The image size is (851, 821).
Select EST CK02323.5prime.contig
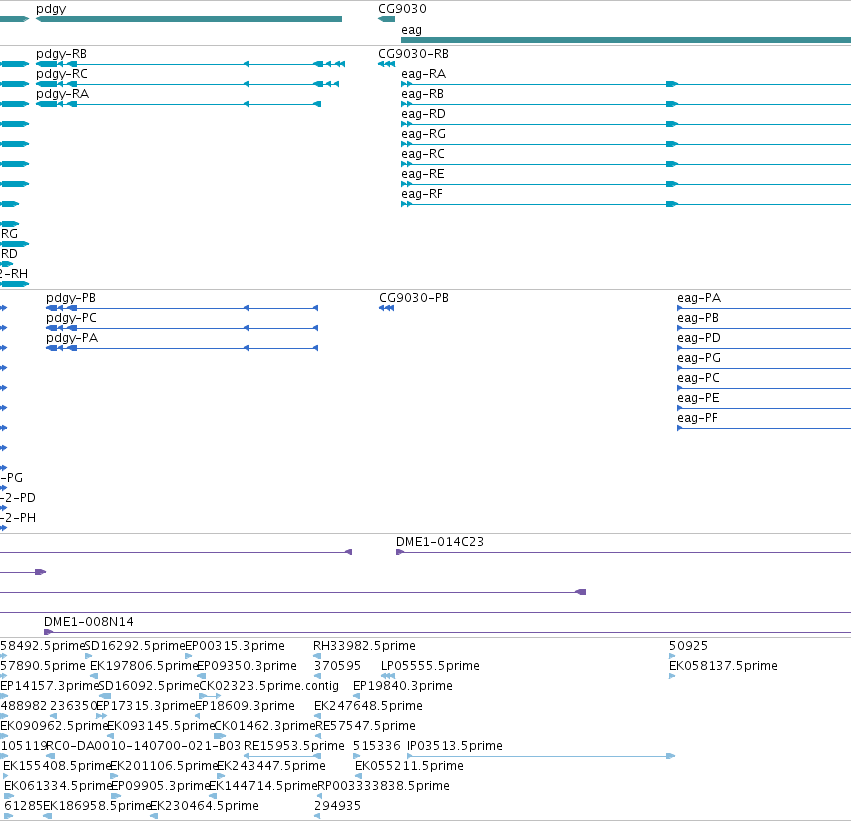click(x=269, y=686)
